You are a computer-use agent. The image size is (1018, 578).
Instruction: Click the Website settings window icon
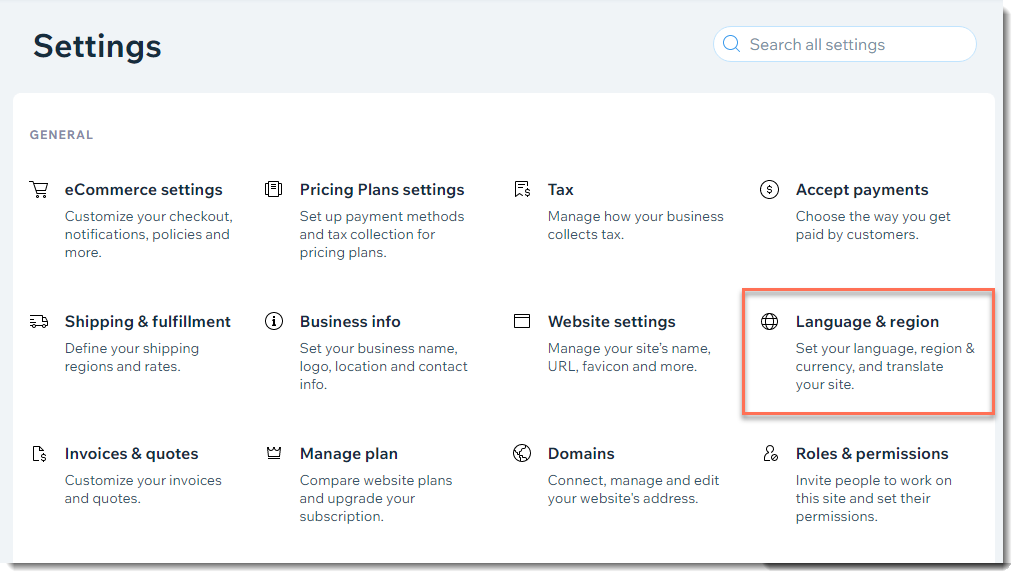coord(522,321)
